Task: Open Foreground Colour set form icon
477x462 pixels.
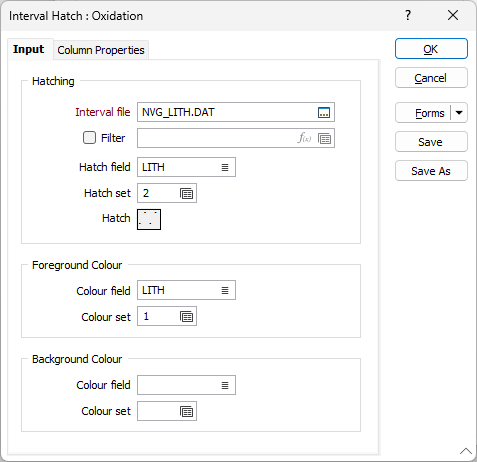Action: click(186, 316)
